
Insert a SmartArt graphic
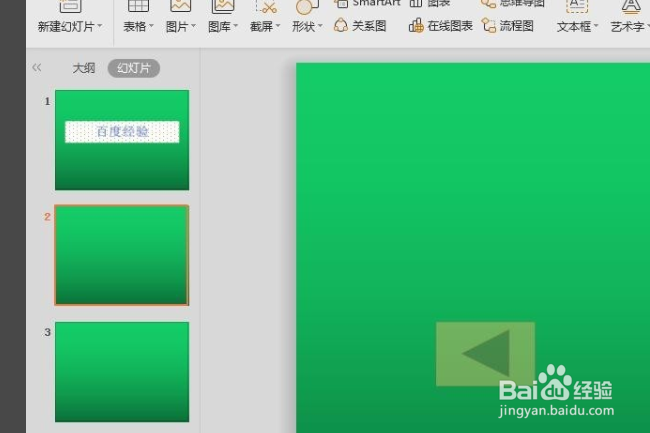(x=367, y=3)
